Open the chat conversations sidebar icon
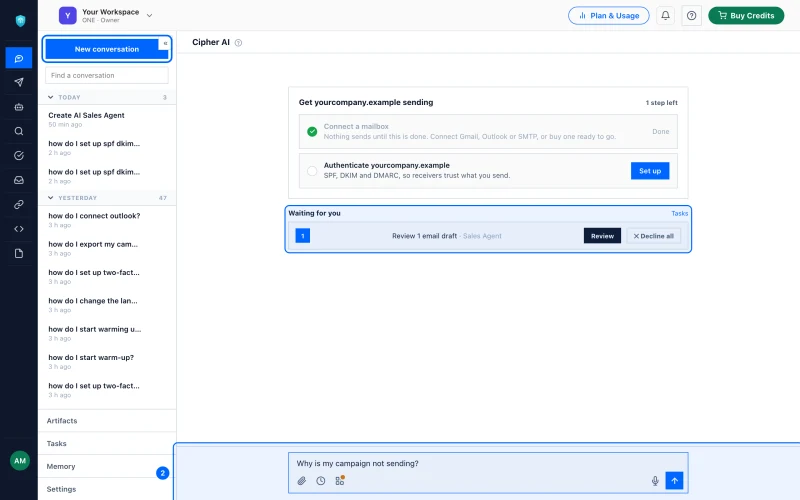800x500 pixels. (x=19, y=58)
